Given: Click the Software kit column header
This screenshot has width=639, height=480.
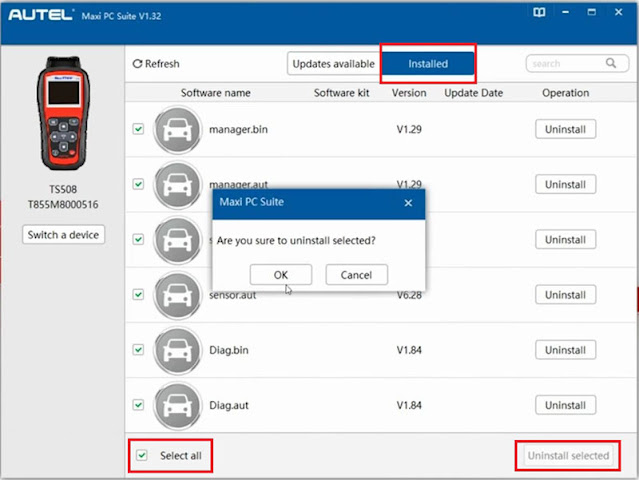Looking at the screenshot, I should point(342,93).
